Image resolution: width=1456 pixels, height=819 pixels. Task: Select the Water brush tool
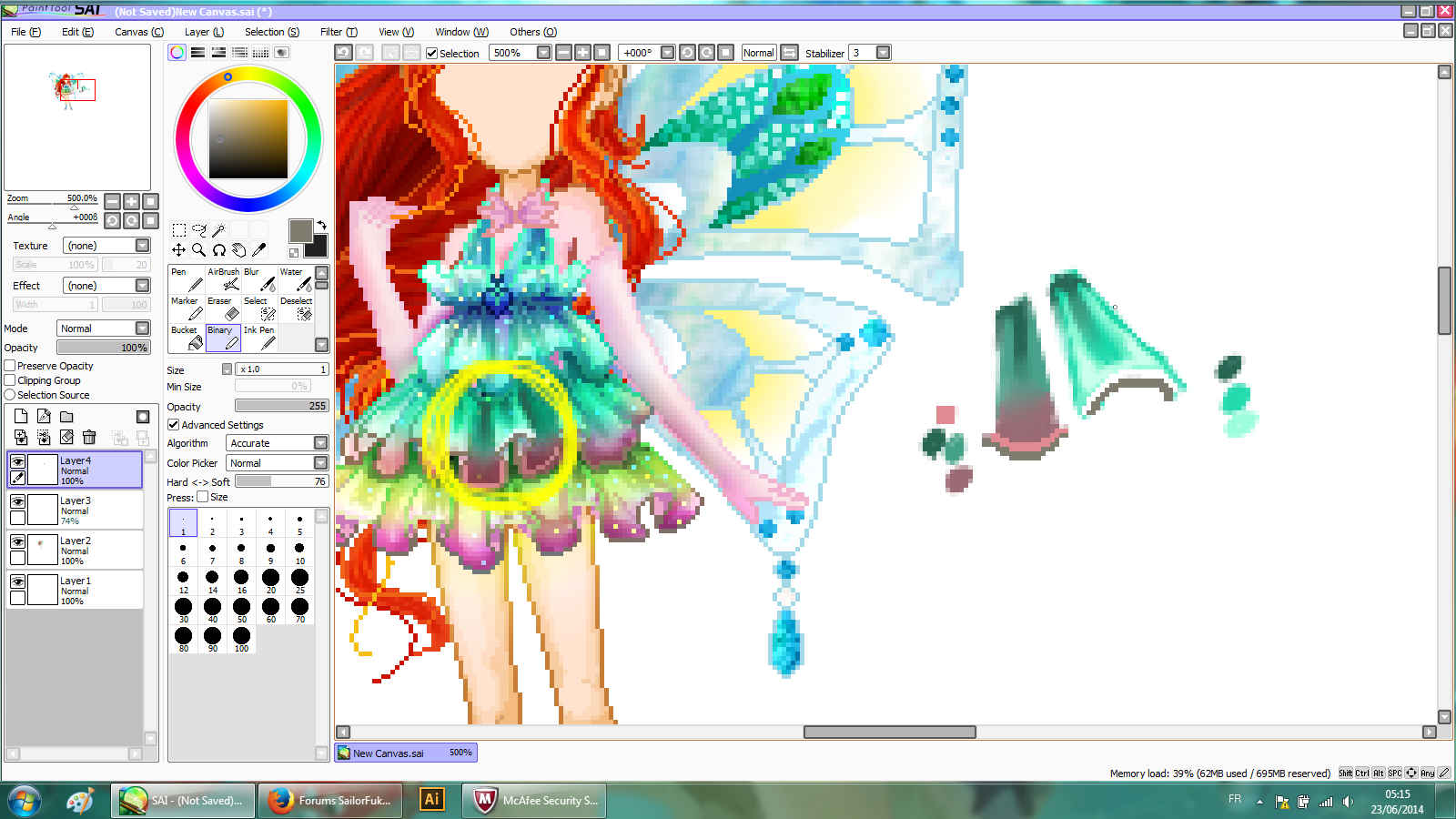296,279
